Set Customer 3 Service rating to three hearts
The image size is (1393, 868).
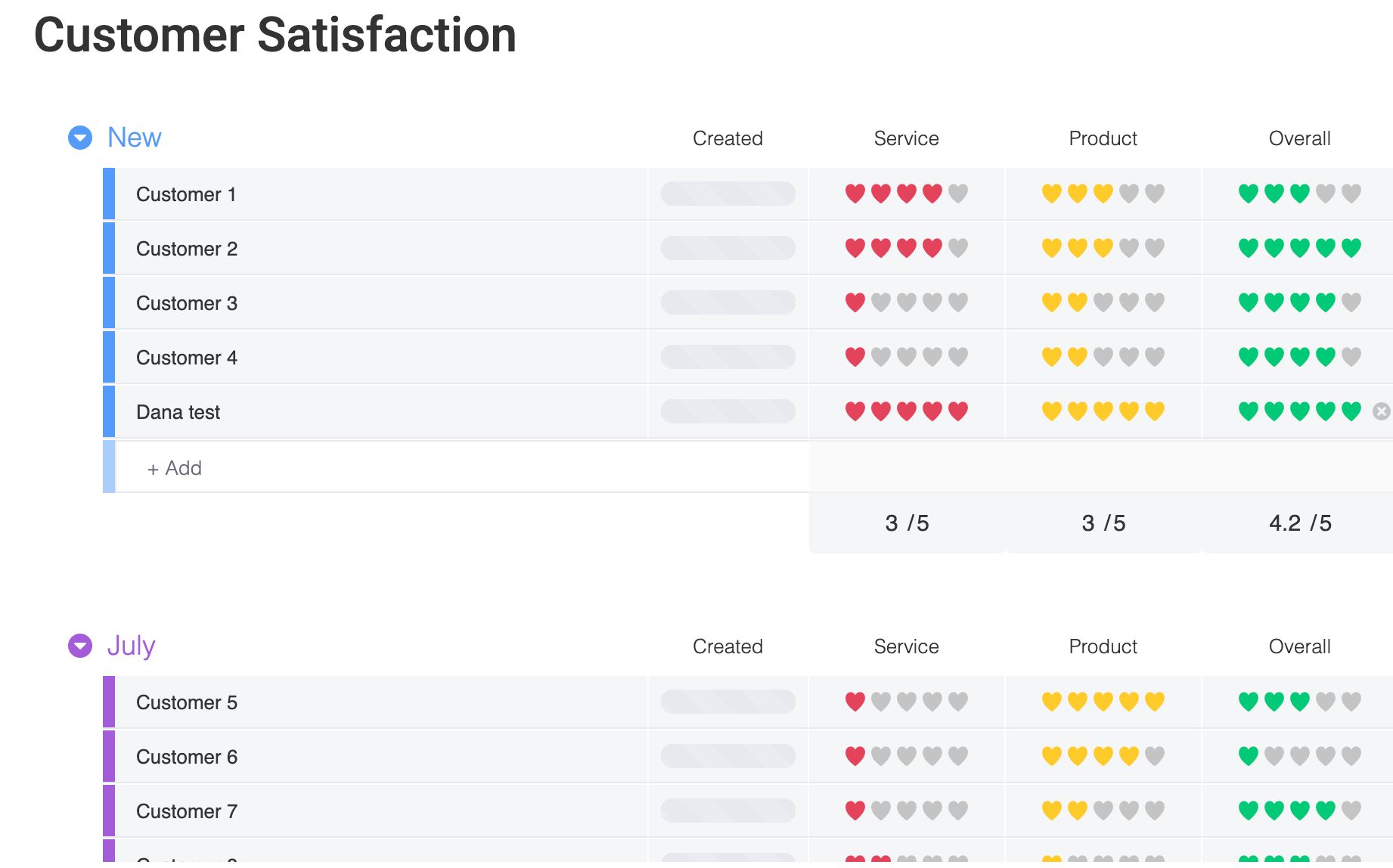click(x=907, y=302)
